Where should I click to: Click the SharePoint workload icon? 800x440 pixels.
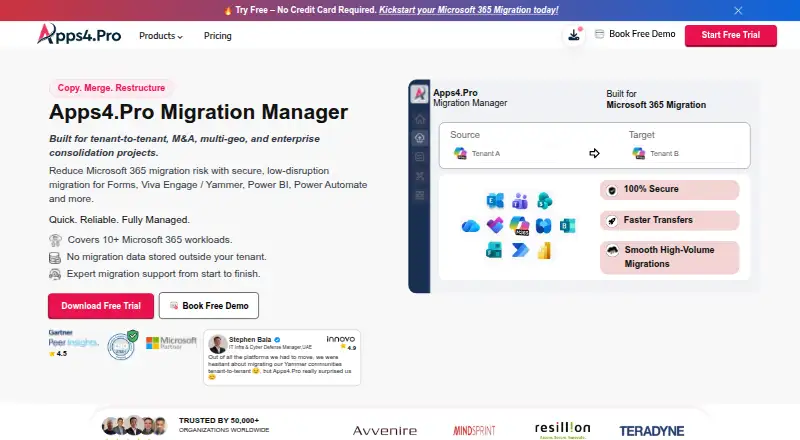click(x=544, y=201)
